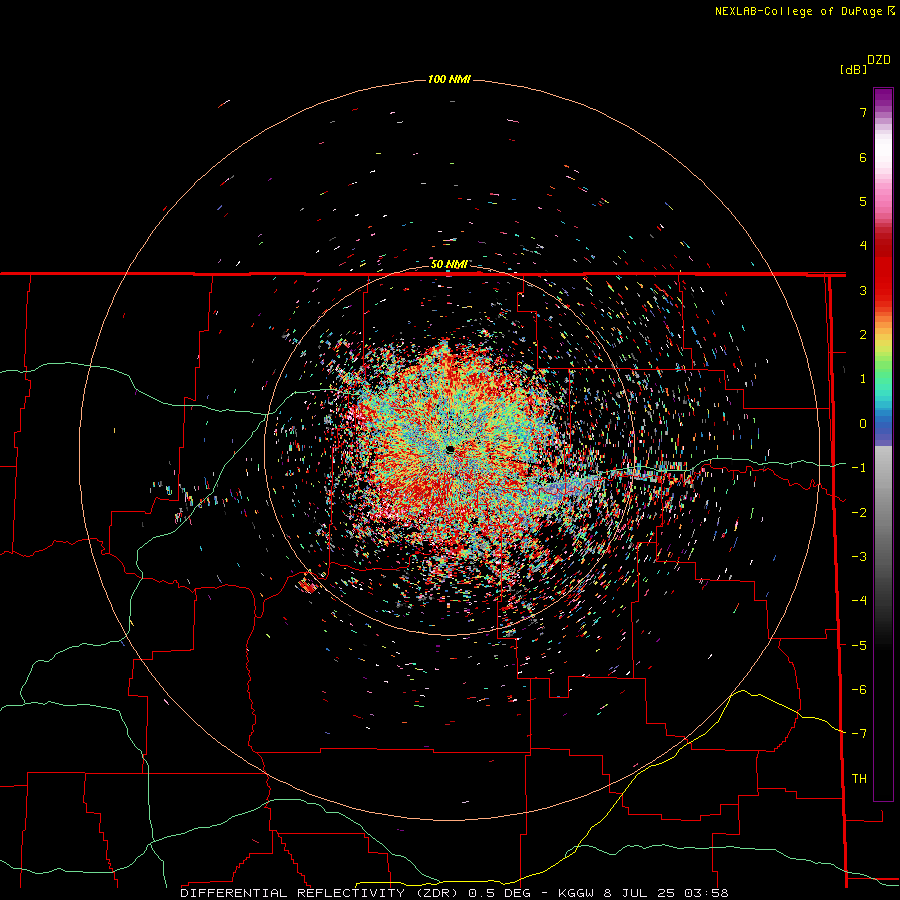Click the -6 dB scale label
The image size is (900, 900).
[x=859, y=690]
